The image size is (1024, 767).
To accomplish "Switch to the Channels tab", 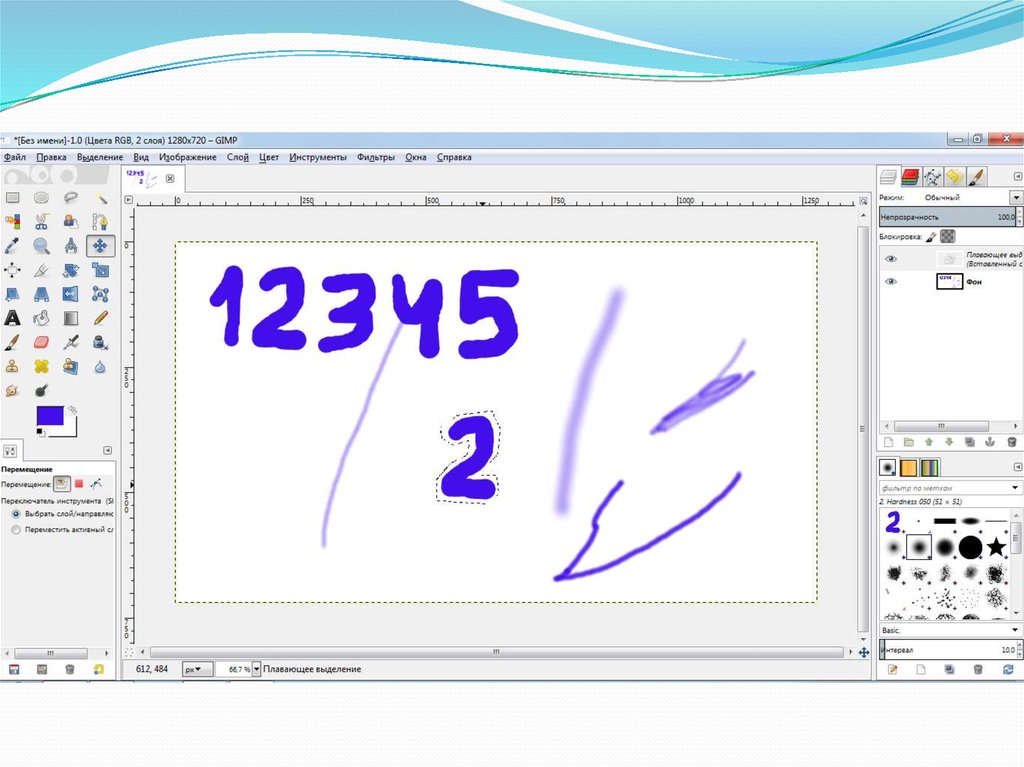I will 910,176.
